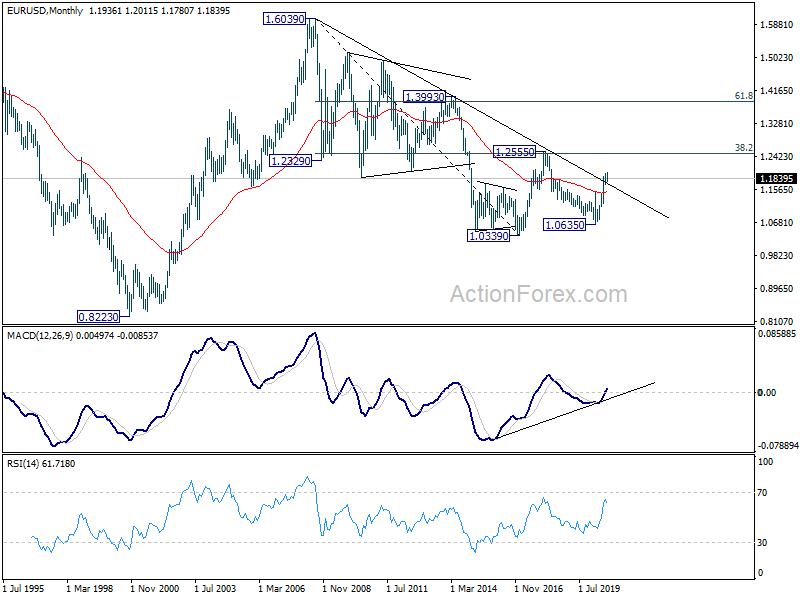
Task: Select the 1.03390 low label
Action: point(488,236)
